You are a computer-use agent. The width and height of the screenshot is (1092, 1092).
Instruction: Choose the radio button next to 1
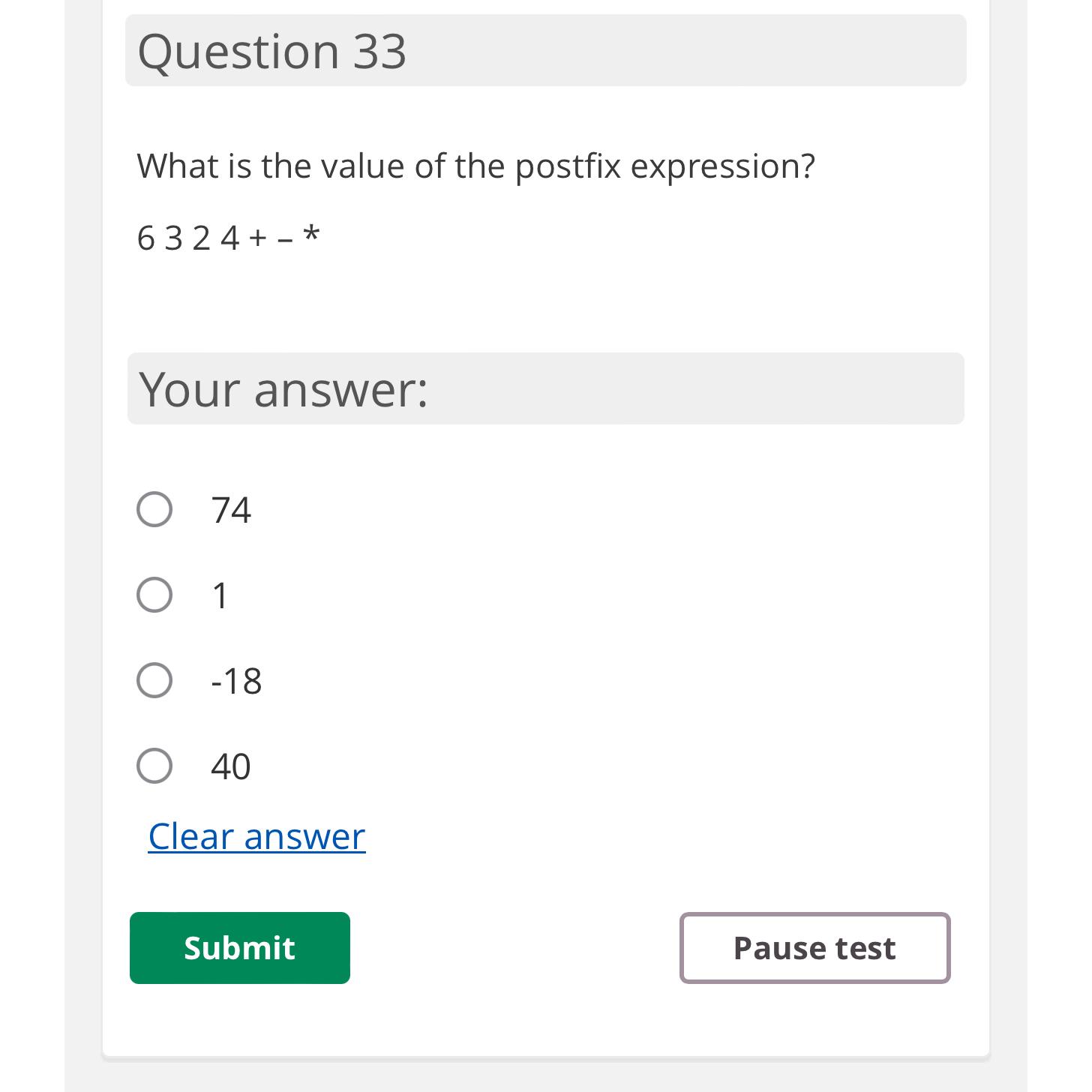point(154,595)
